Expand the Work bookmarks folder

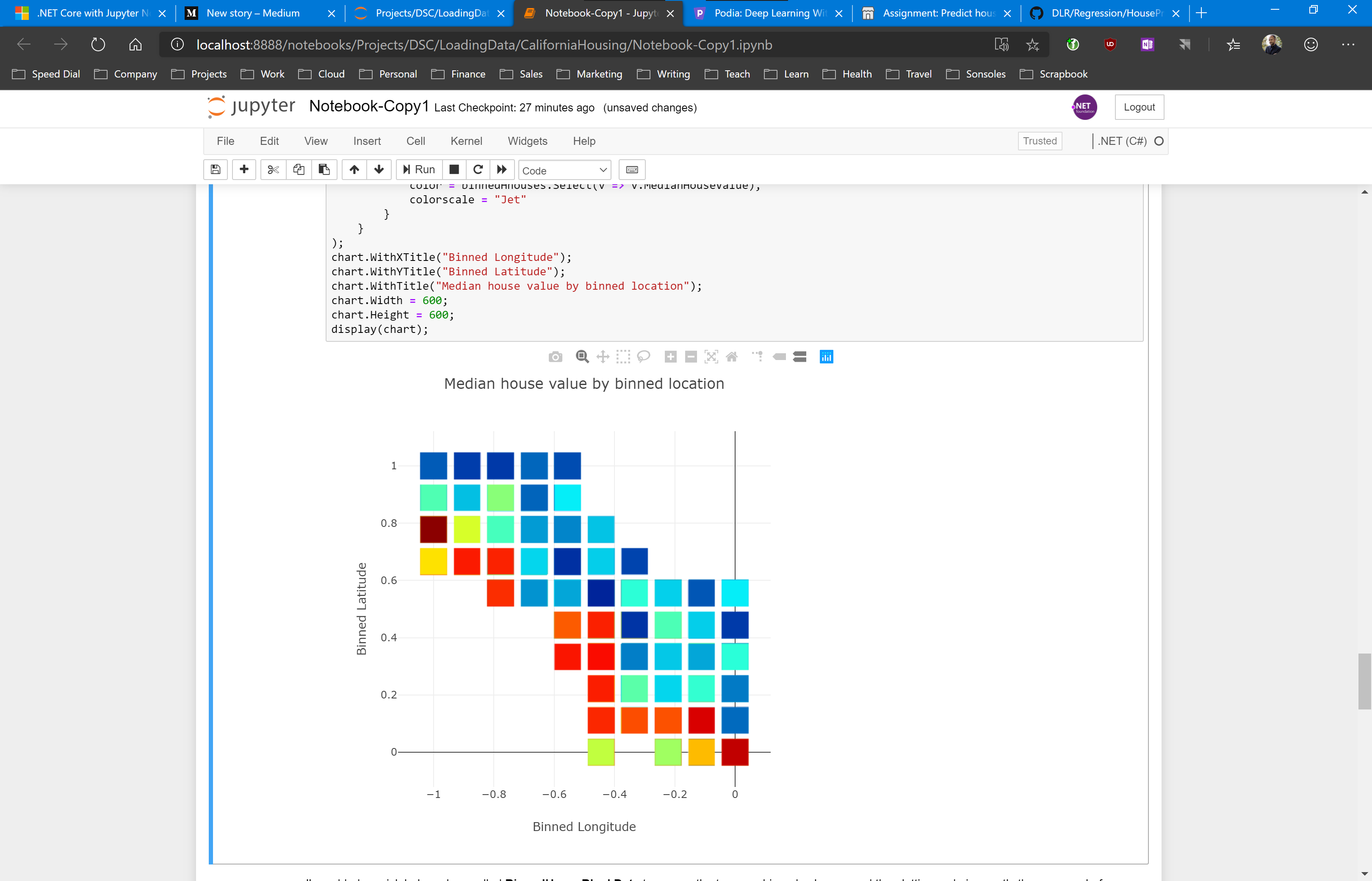tap(262, 74)
